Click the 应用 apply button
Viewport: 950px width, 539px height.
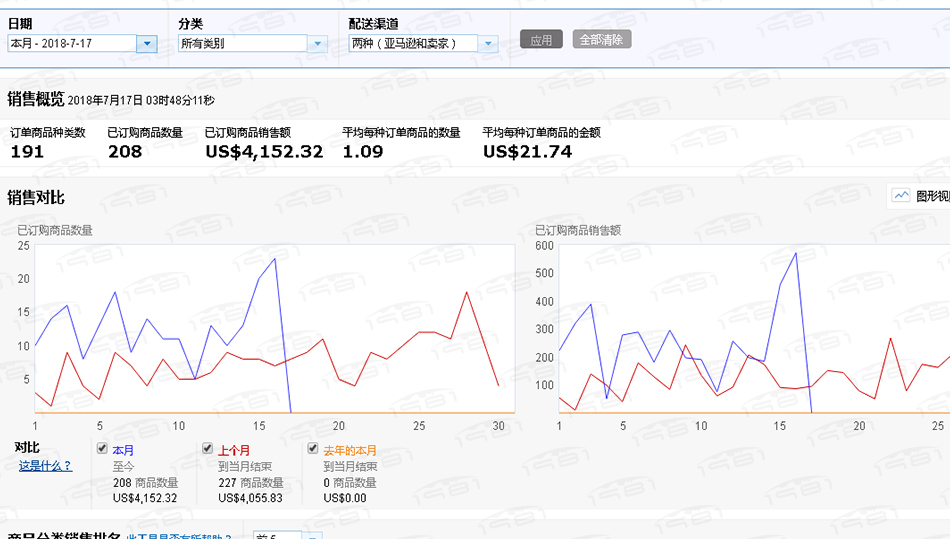541,40
